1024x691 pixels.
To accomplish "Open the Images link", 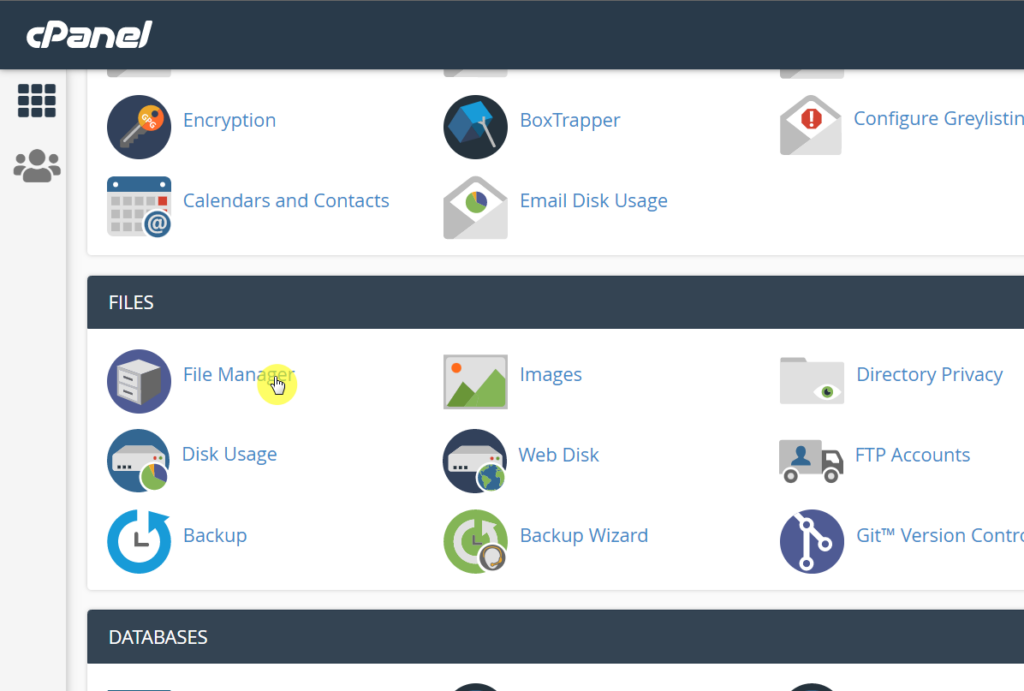I will click(551, 375).
